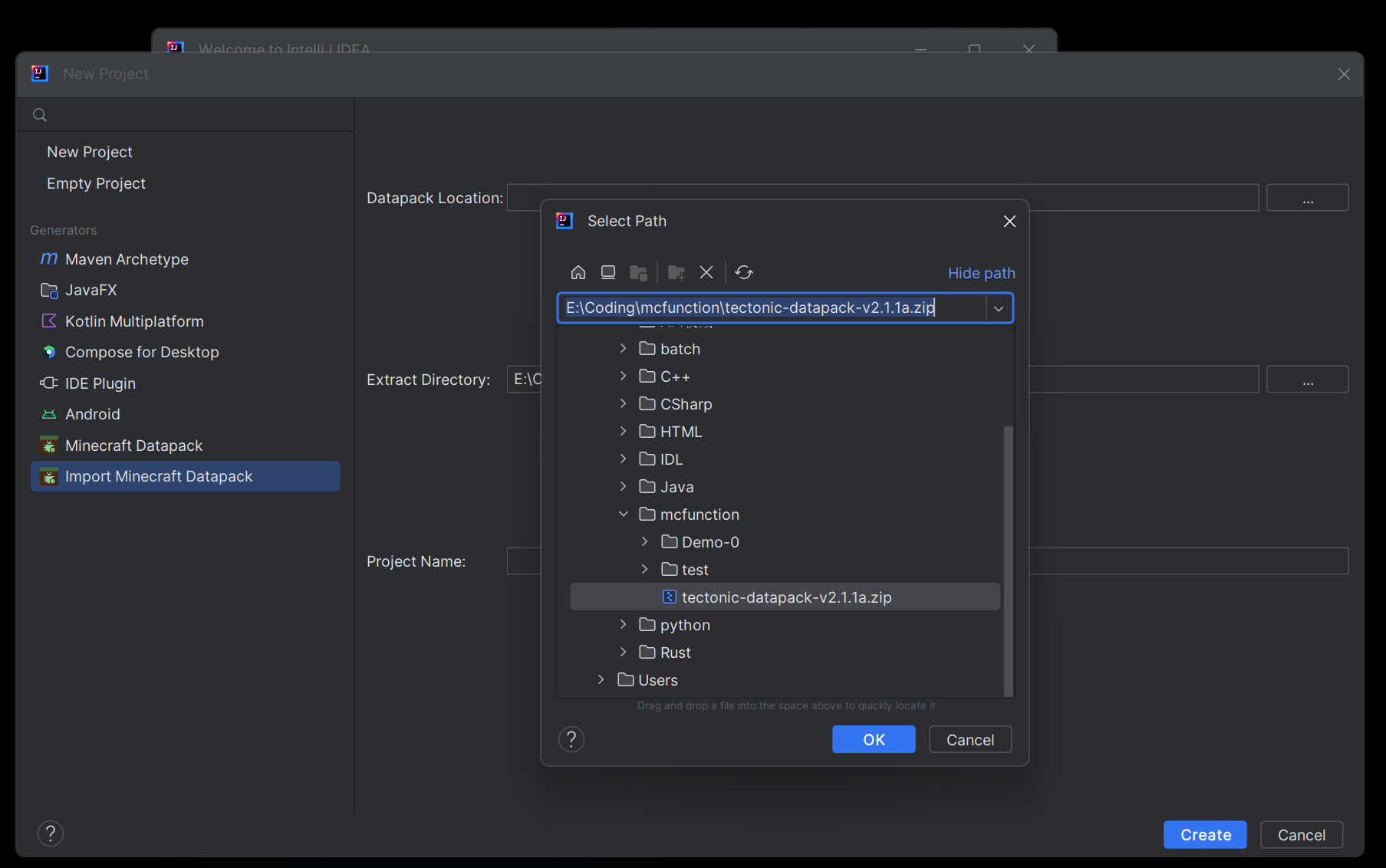Screen dimensions: 1386x868
Task: Click the search icon in the New Project sidebar
Action: point(40,115)
